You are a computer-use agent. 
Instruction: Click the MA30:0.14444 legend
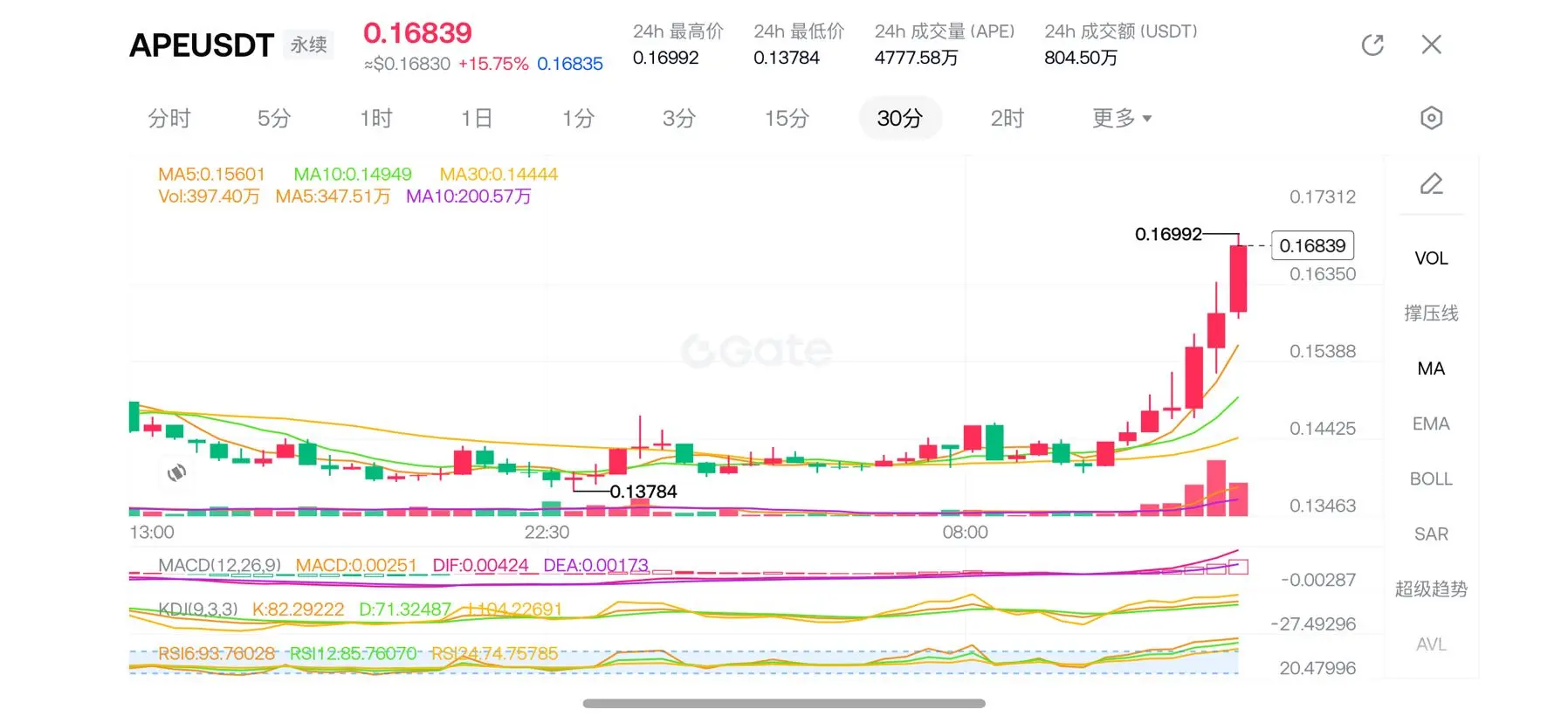499,174
